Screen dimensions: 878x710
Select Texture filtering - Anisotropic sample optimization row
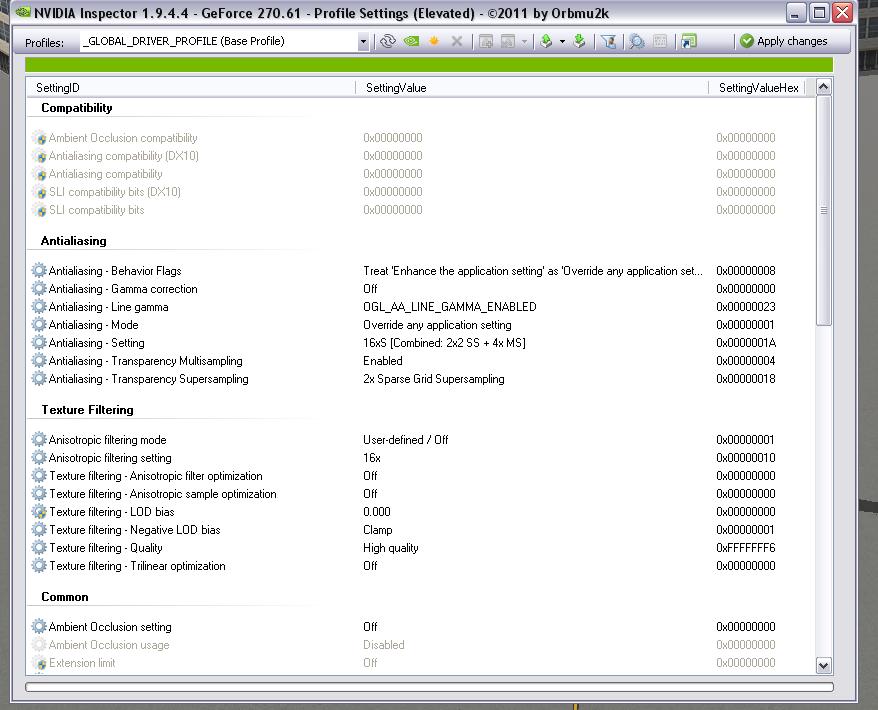pos(420,494)
